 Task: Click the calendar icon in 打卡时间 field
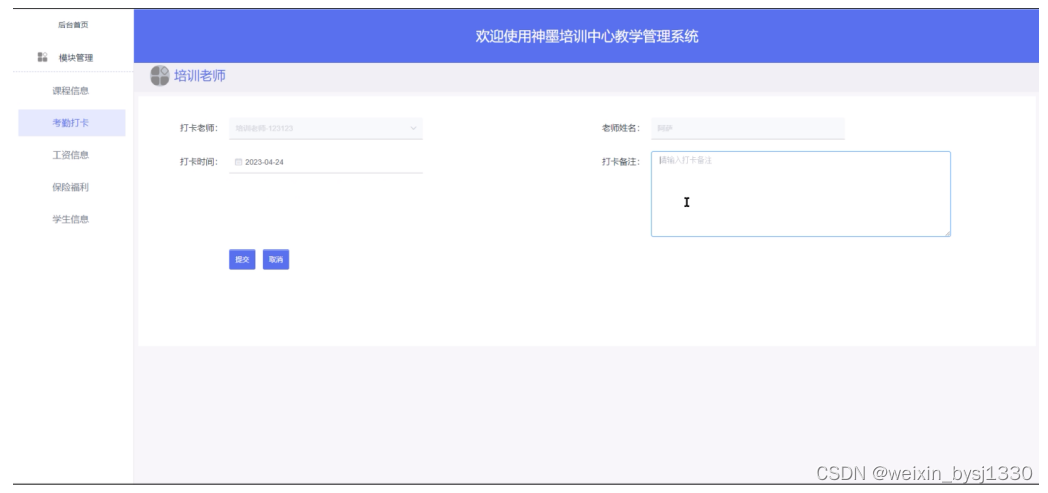(239, 162)
